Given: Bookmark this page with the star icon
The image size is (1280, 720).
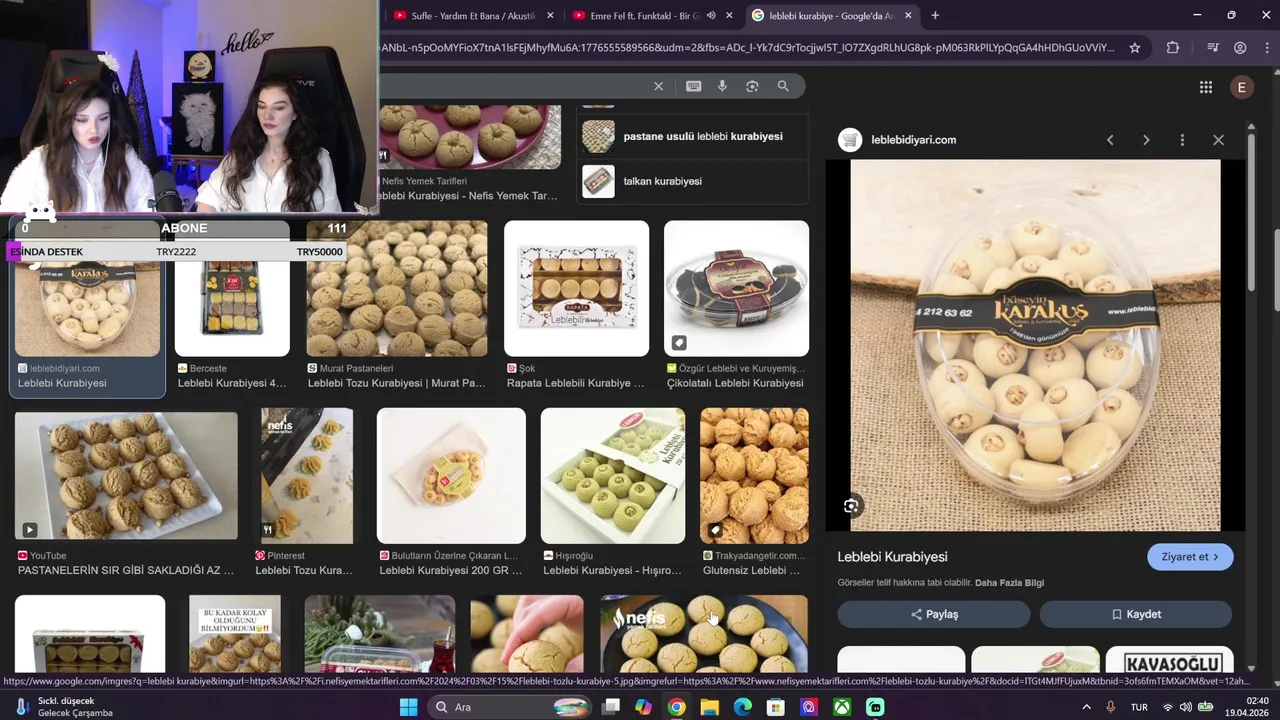Looking at the screenshot, I should [x=1135, y=47].
